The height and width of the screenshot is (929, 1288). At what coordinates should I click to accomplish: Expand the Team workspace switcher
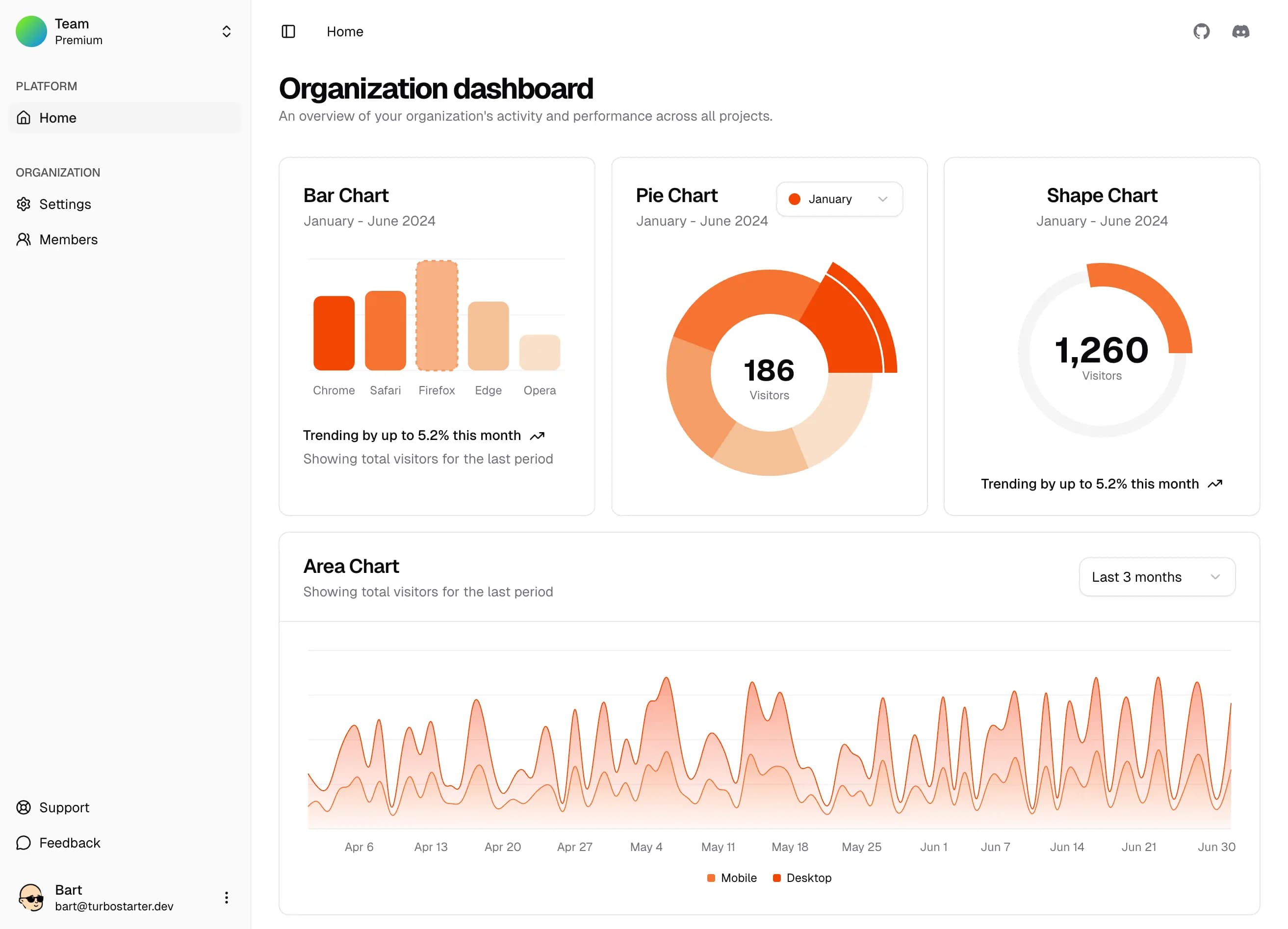227,31
